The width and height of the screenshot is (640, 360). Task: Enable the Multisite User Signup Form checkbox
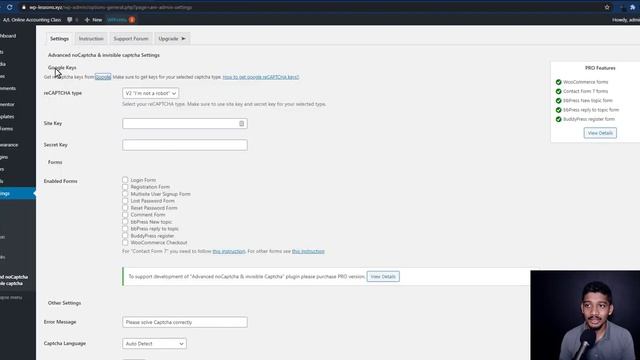(125, 194)
